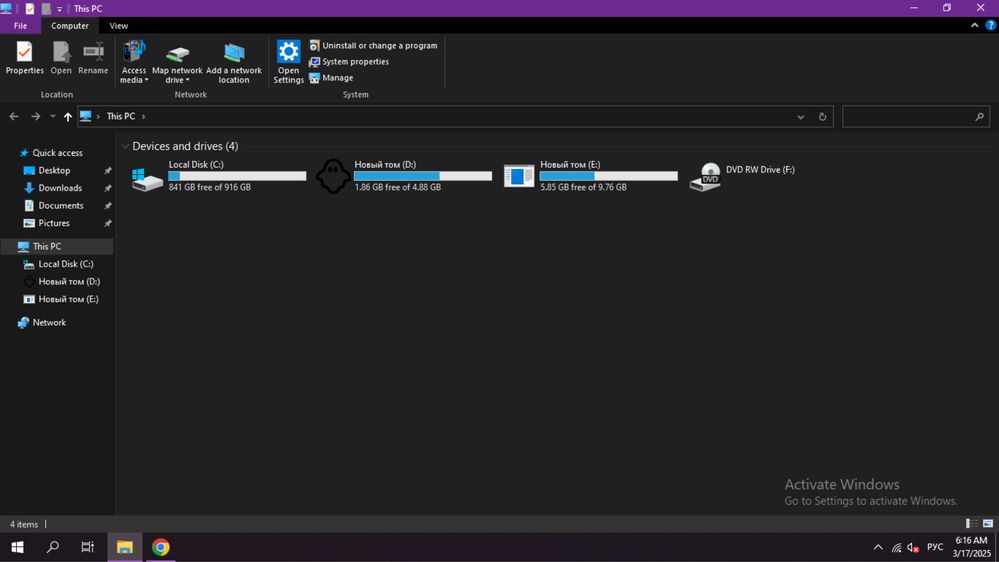The image size is (999, 562).
Task: Click Uninstall or change a program
Action: pyautogui.click(x=373, y=45)
